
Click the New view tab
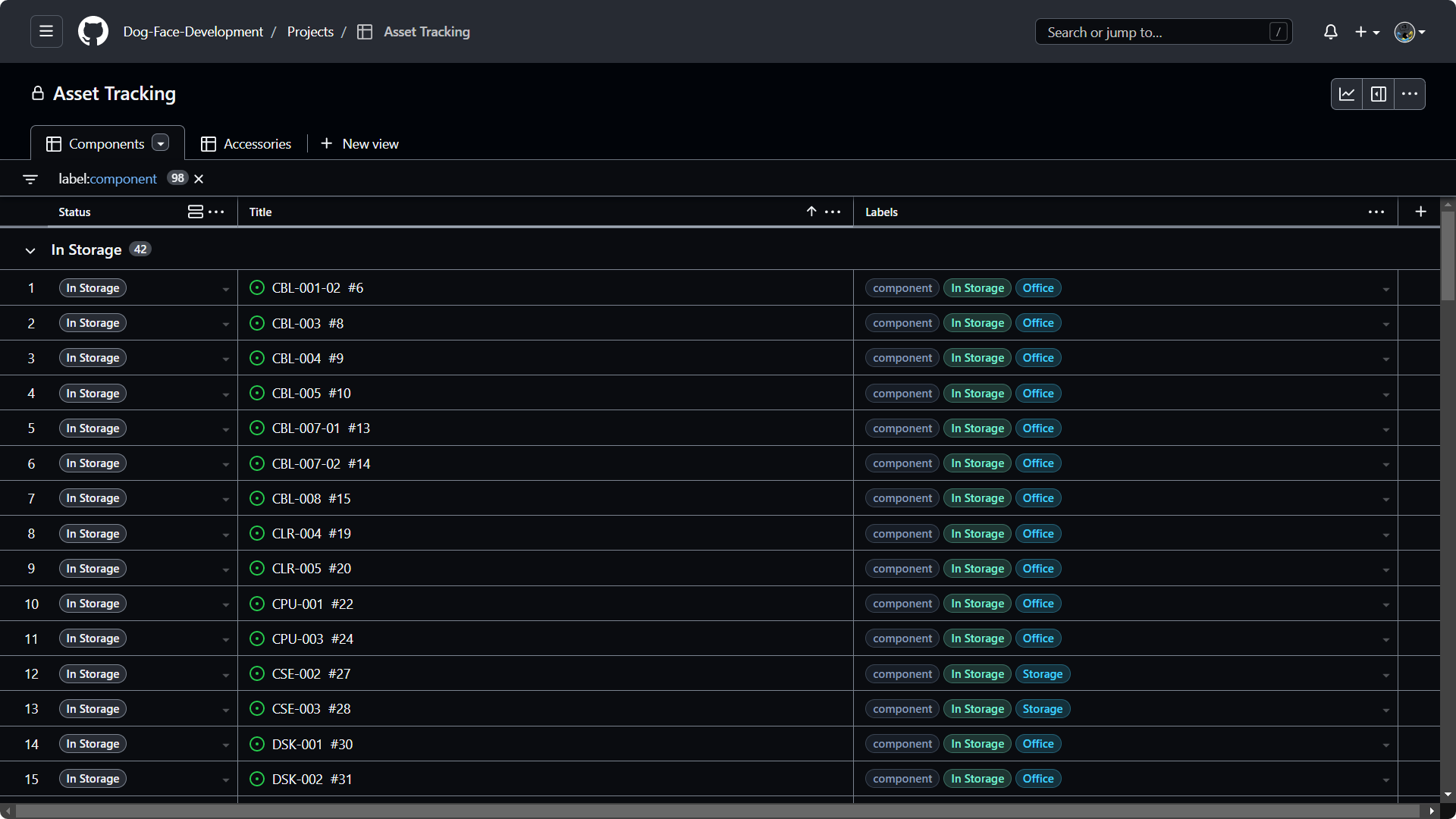pos(359,144)
